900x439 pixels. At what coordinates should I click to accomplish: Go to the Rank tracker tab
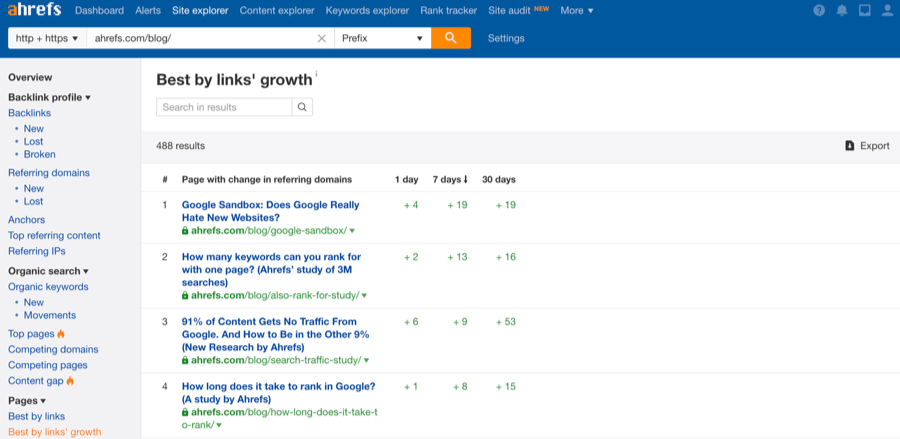(x=449, y=10)
